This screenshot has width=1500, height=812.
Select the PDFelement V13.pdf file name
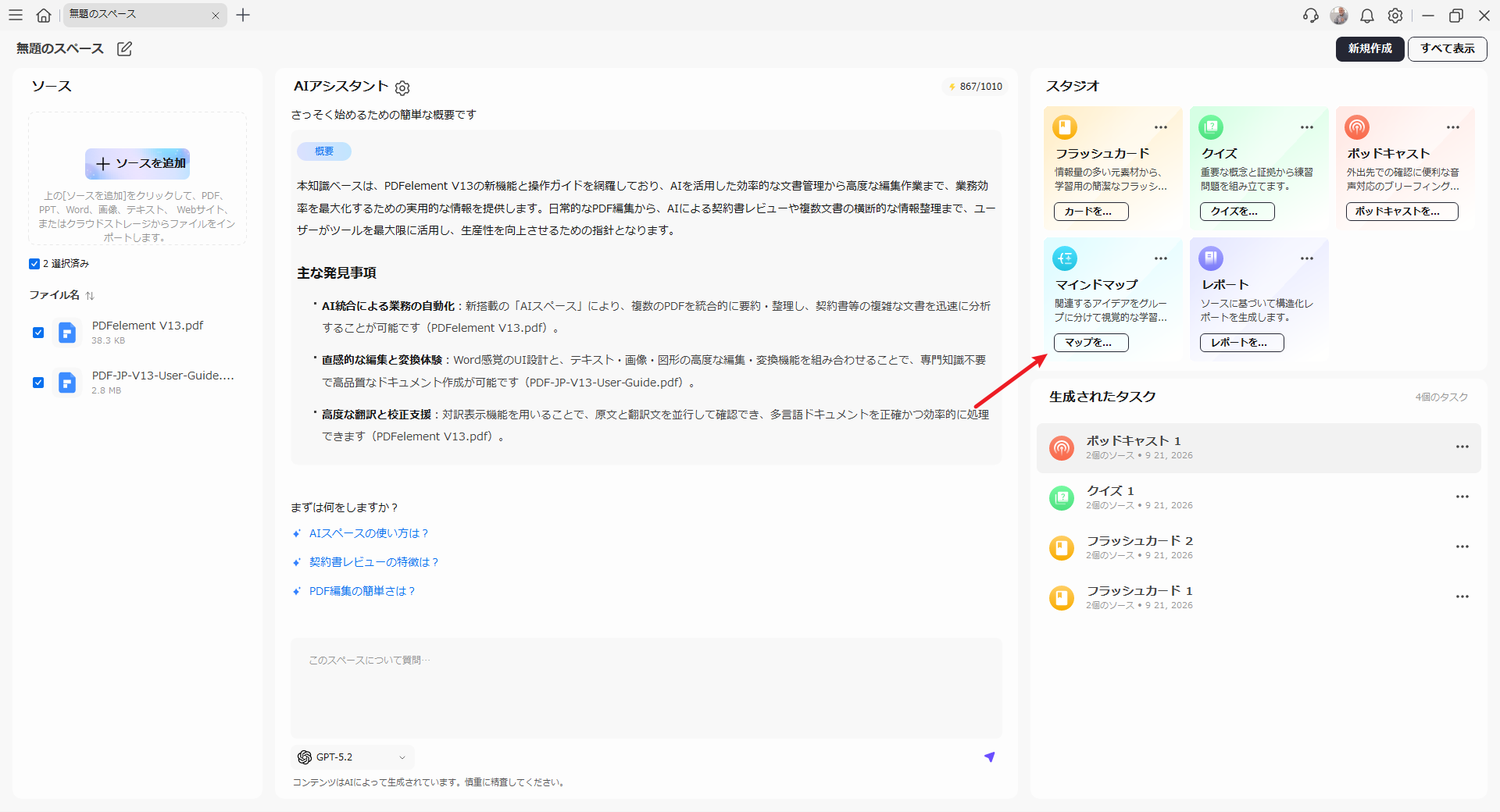(x=148, y=326)
